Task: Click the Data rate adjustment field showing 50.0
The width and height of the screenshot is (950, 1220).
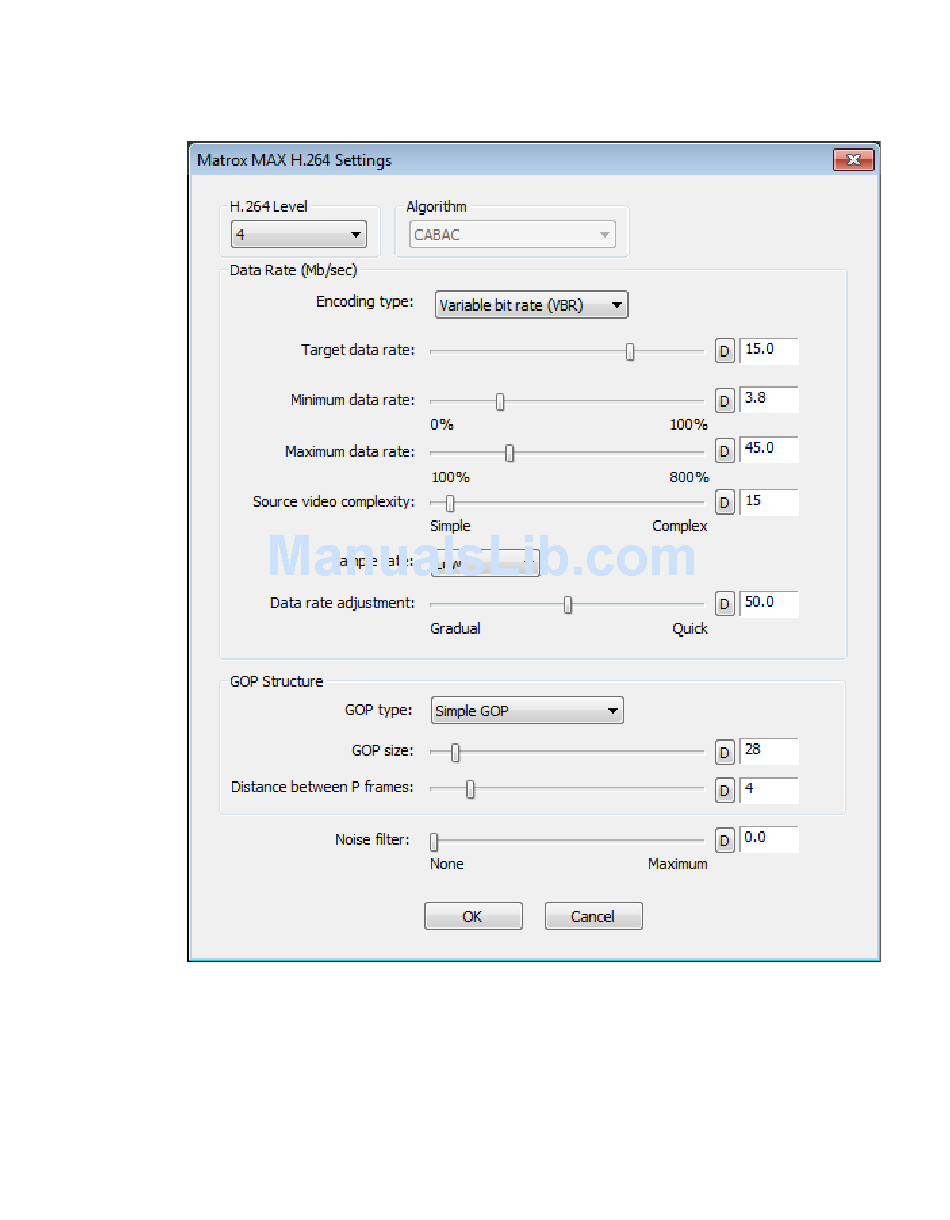Action: click(769, 604)
